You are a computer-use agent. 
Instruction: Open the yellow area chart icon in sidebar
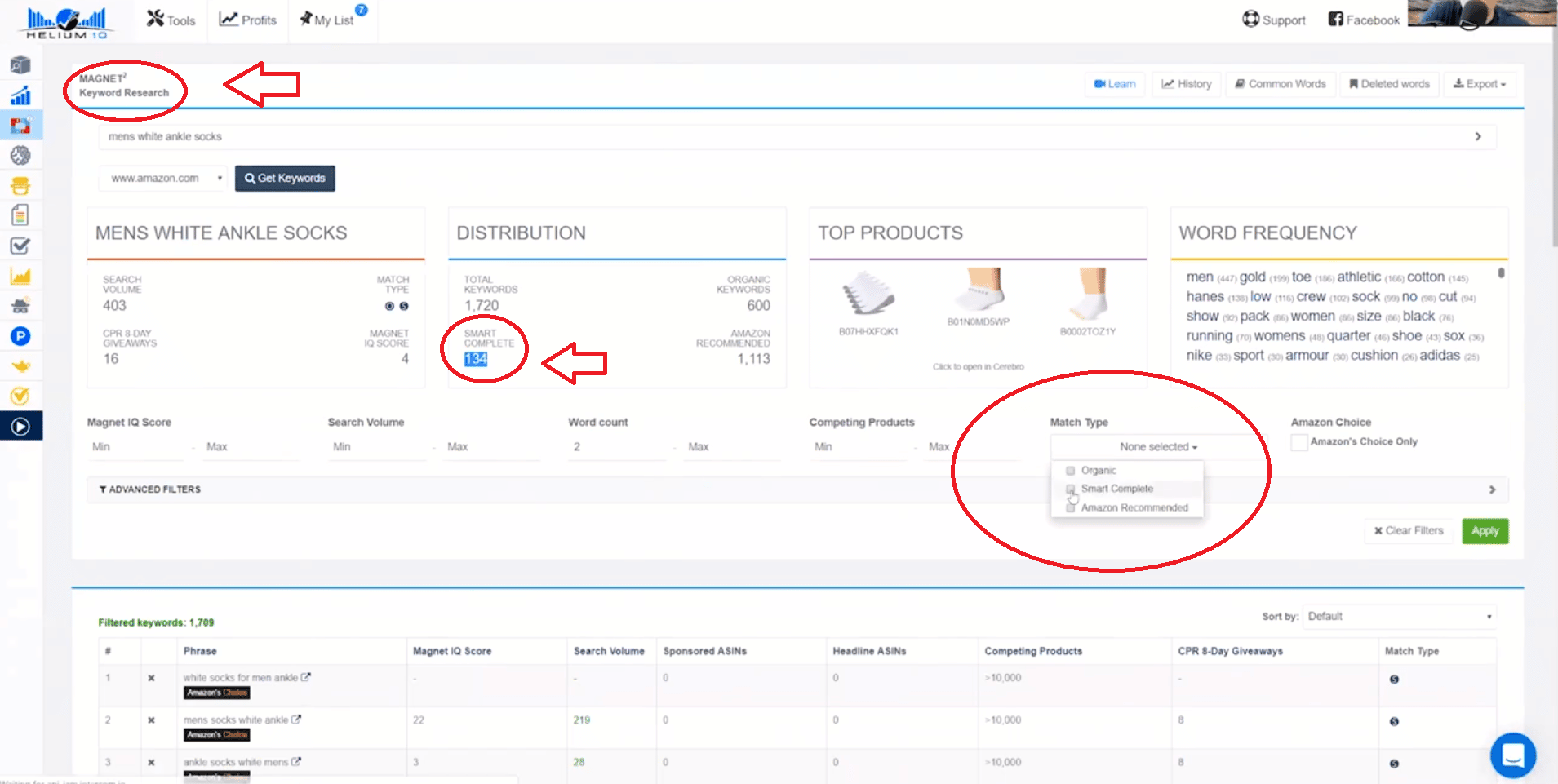[20, 276]
